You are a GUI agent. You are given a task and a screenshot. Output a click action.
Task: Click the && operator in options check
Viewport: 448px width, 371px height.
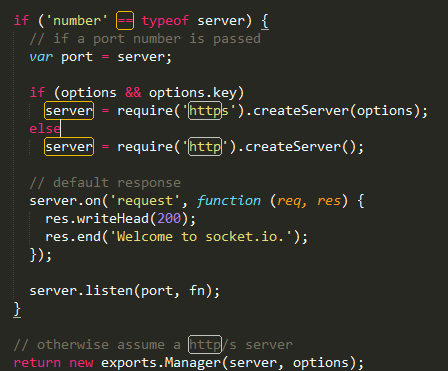point(133,93)
